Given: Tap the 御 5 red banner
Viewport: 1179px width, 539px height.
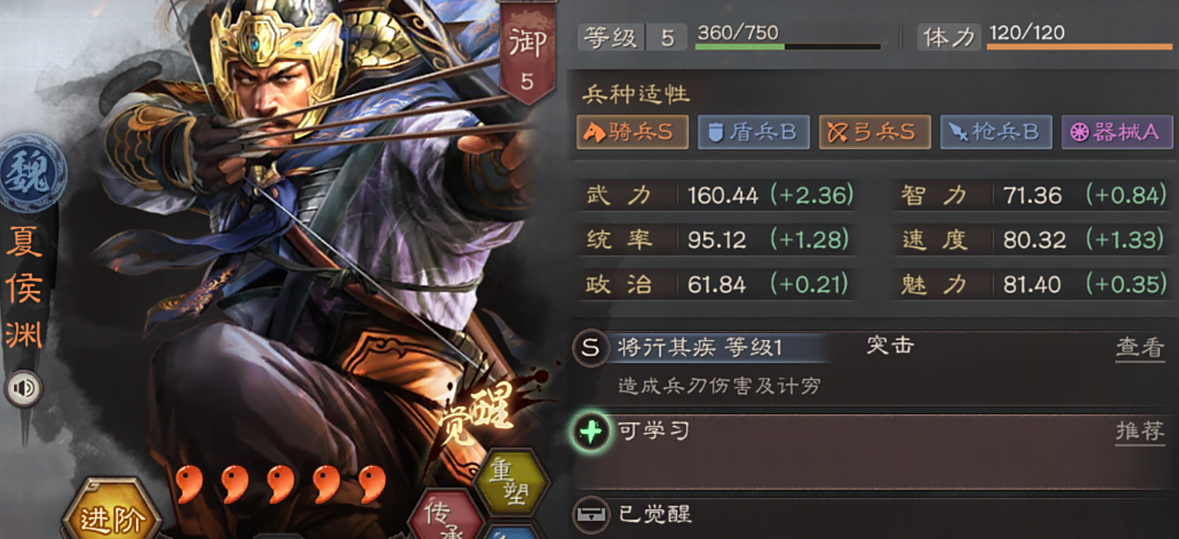Looking at the screenshot, I should point(527,56).
